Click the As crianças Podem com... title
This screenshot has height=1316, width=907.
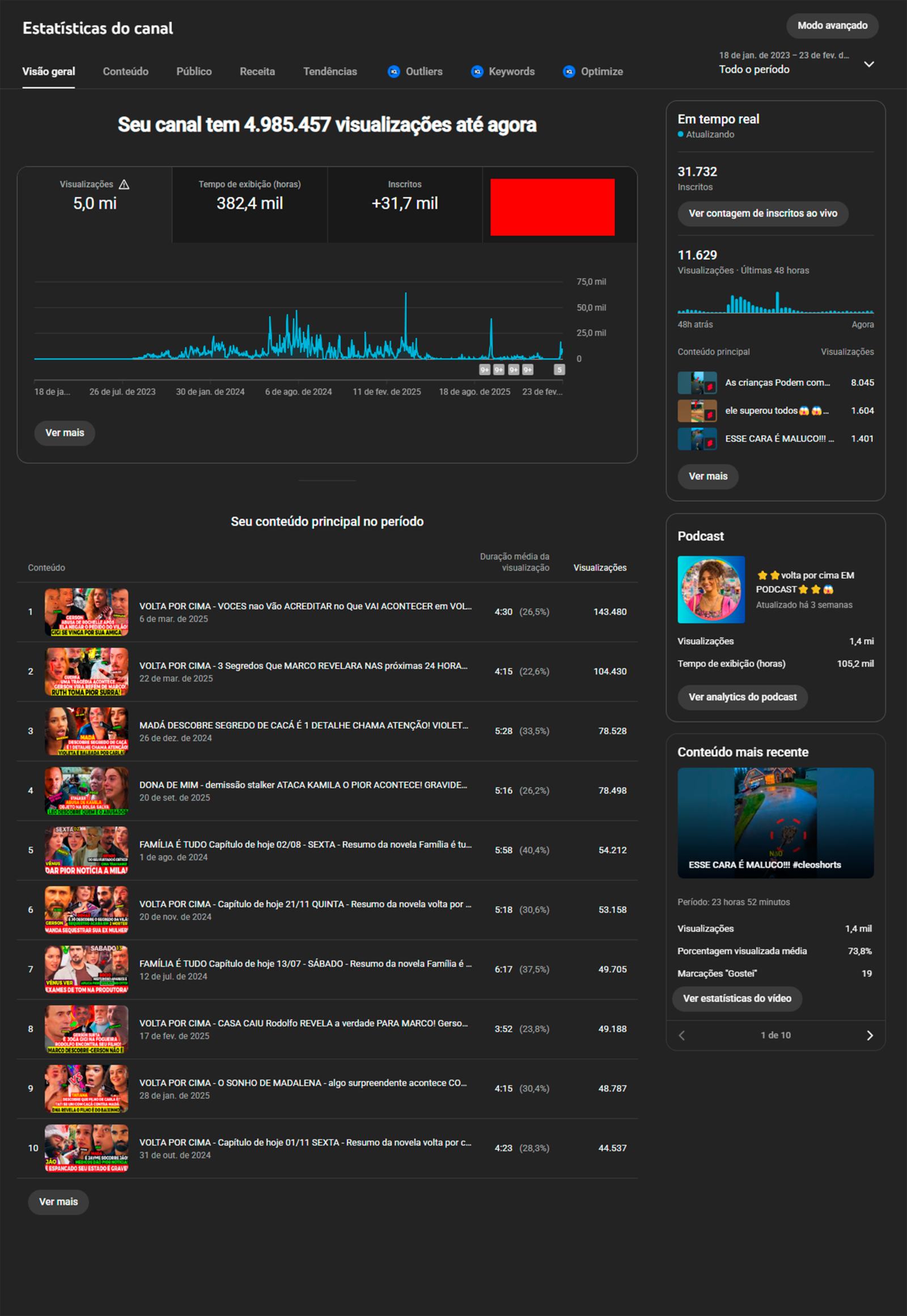[x=777, y=383]
